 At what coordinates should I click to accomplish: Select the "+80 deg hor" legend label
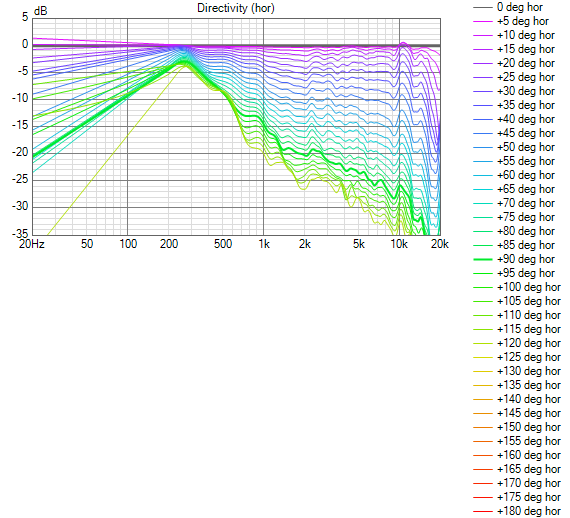click(x=526, y=231)
